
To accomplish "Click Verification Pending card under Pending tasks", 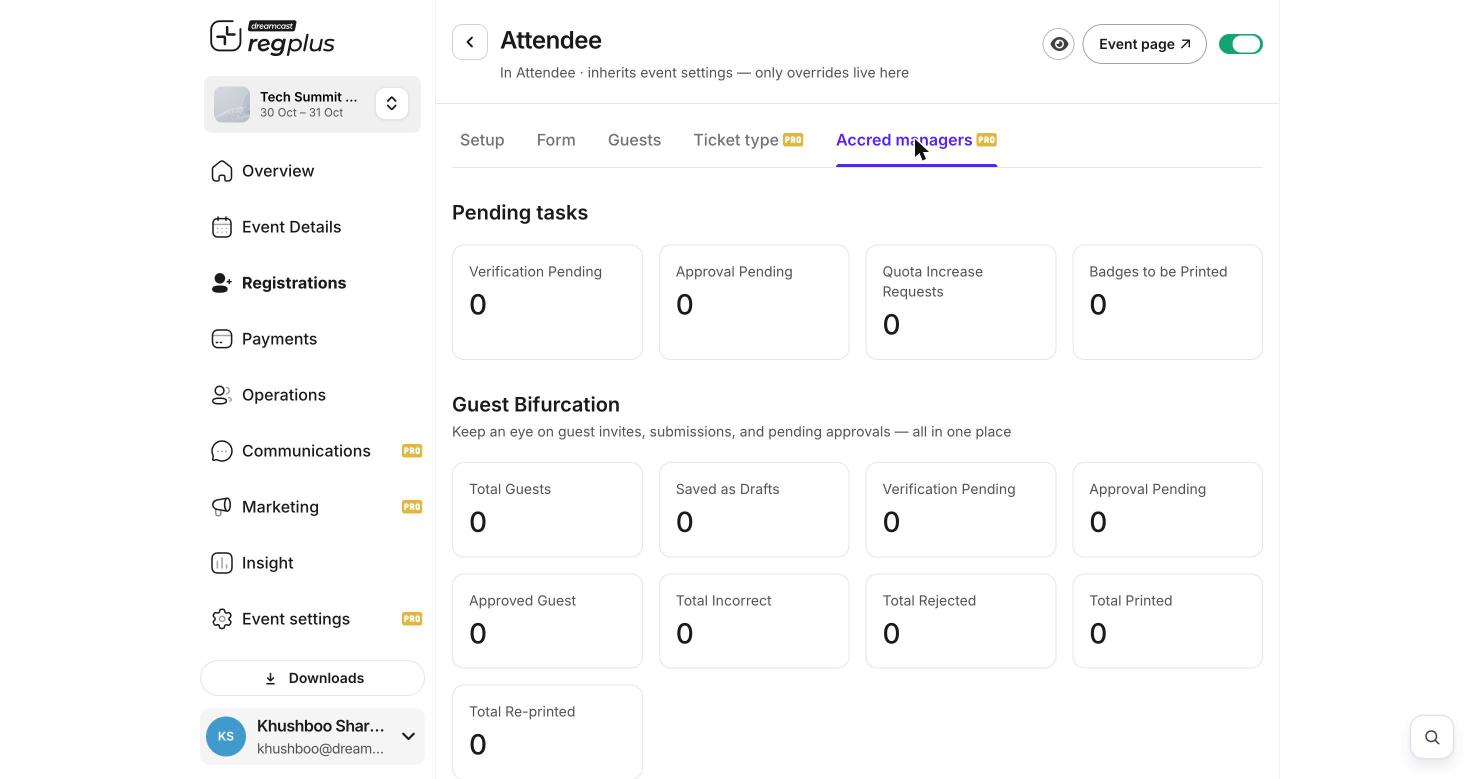I will [547, 302].
